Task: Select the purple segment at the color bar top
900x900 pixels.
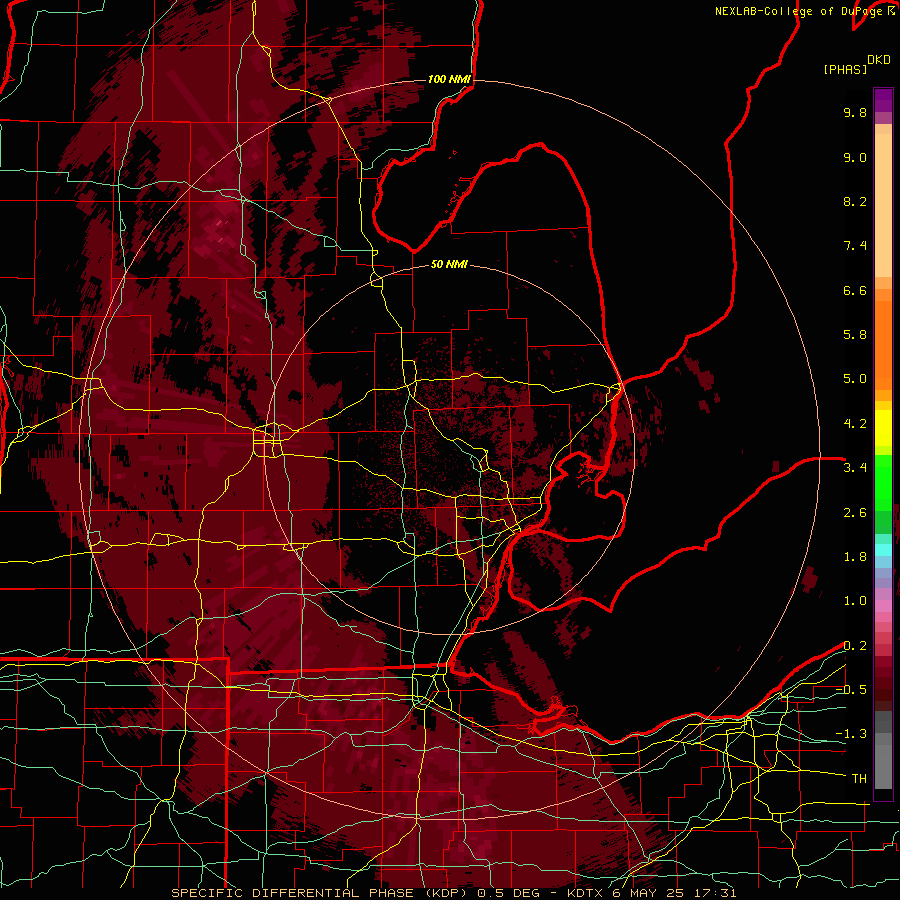Action: pos(883,100)
